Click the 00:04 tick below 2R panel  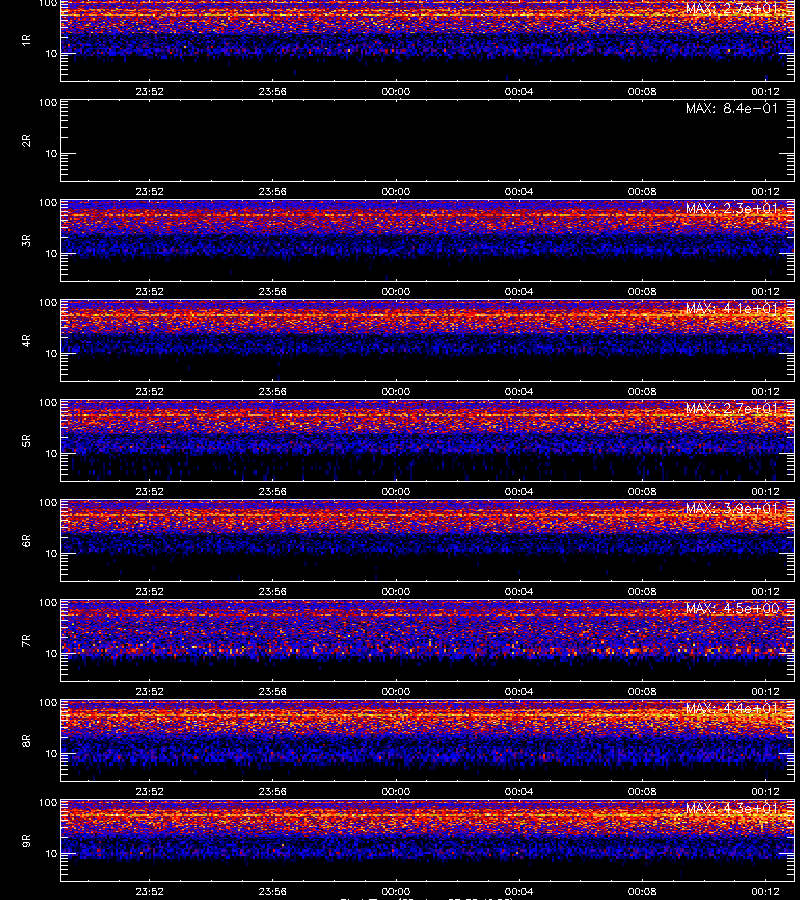[519, 191]
